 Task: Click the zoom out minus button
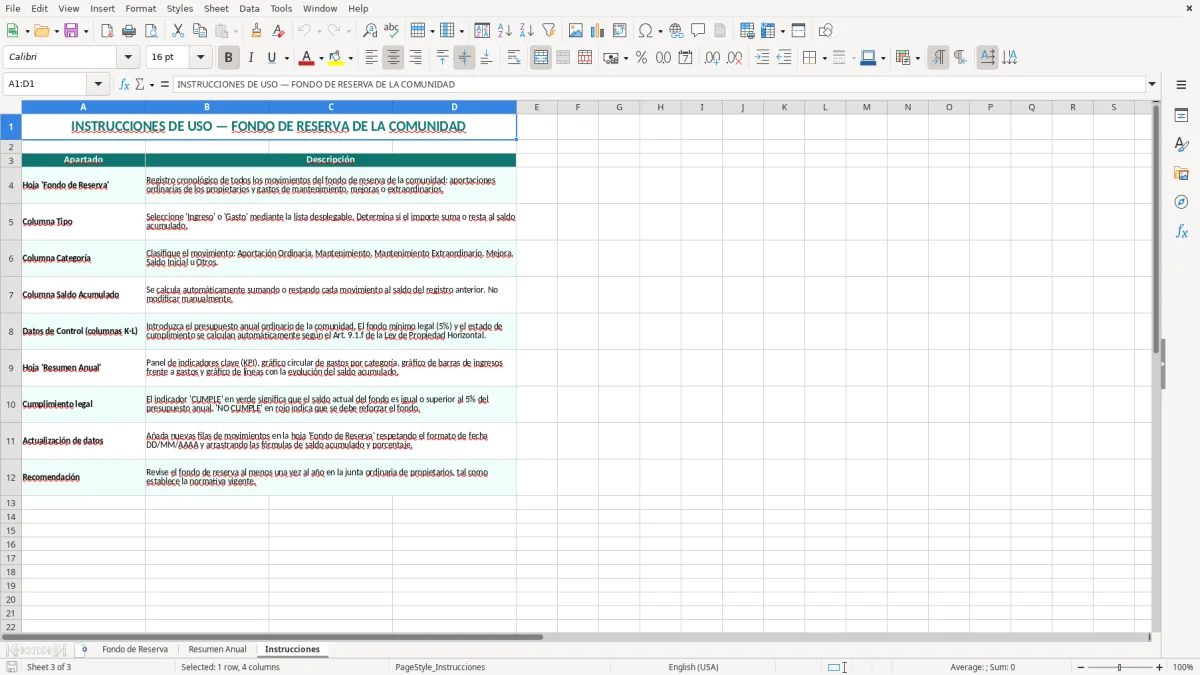click(1080, 667)
